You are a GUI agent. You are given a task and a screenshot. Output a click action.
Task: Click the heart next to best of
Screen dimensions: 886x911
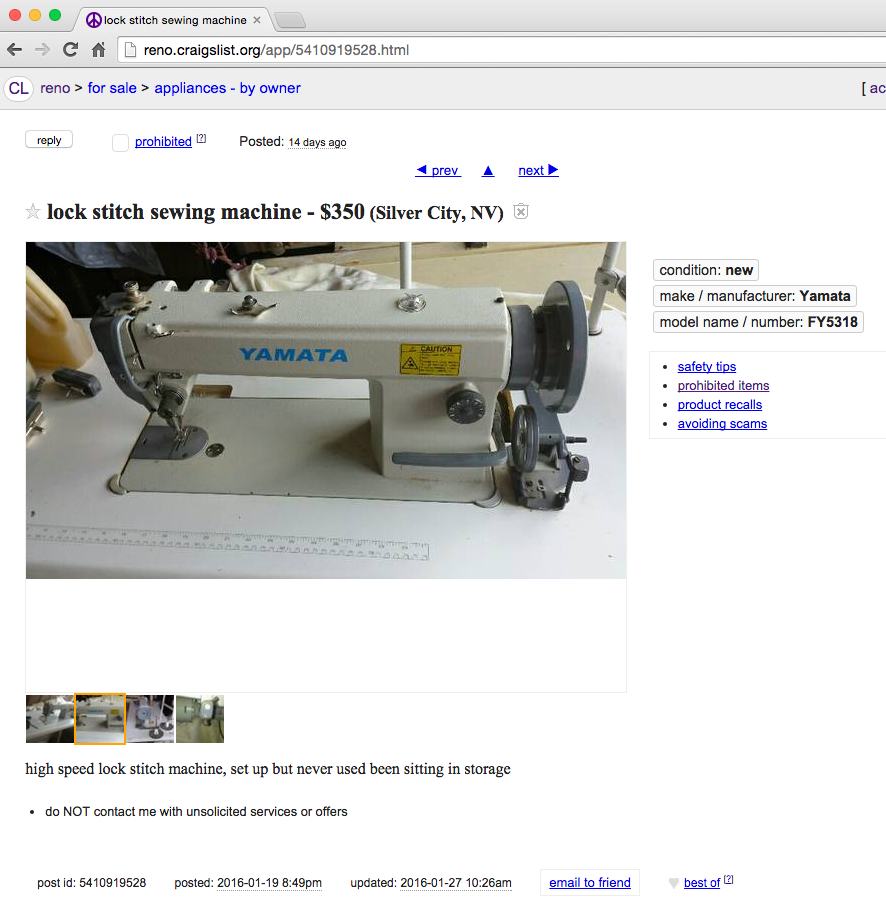[x=673, y=883]
